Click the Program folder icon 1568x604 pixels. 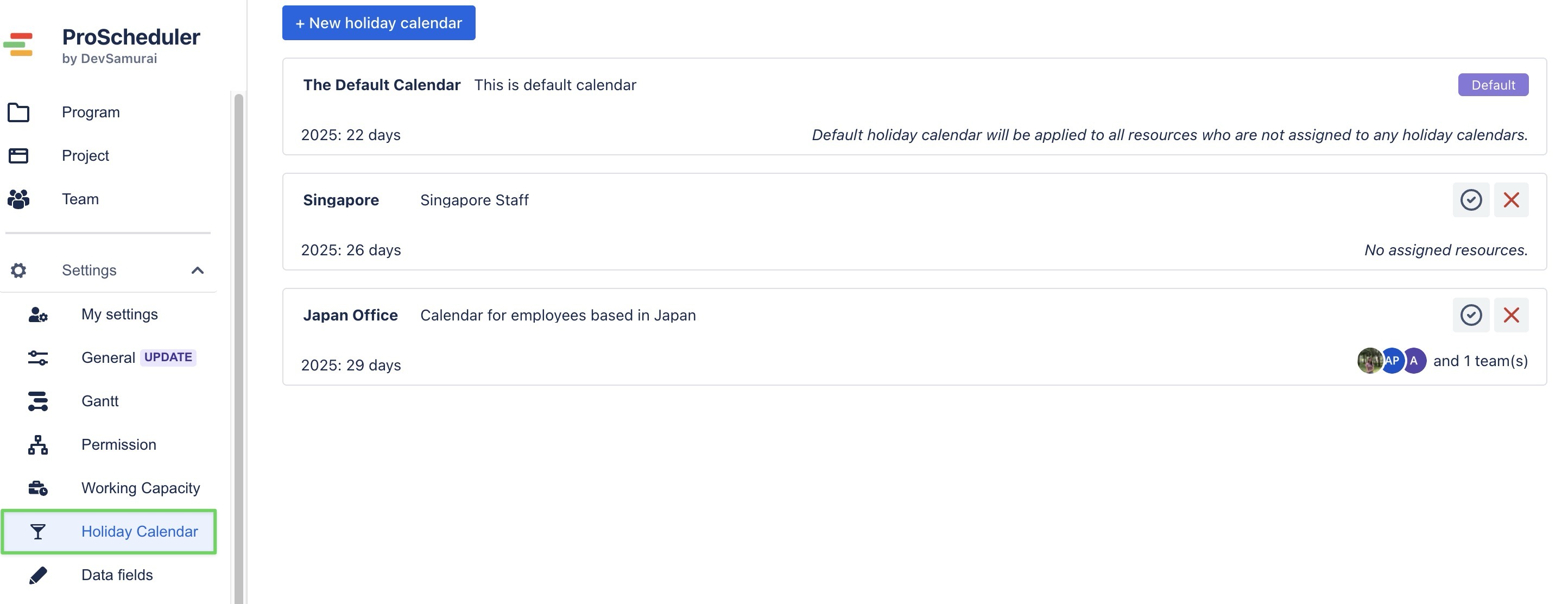point(19,112)
